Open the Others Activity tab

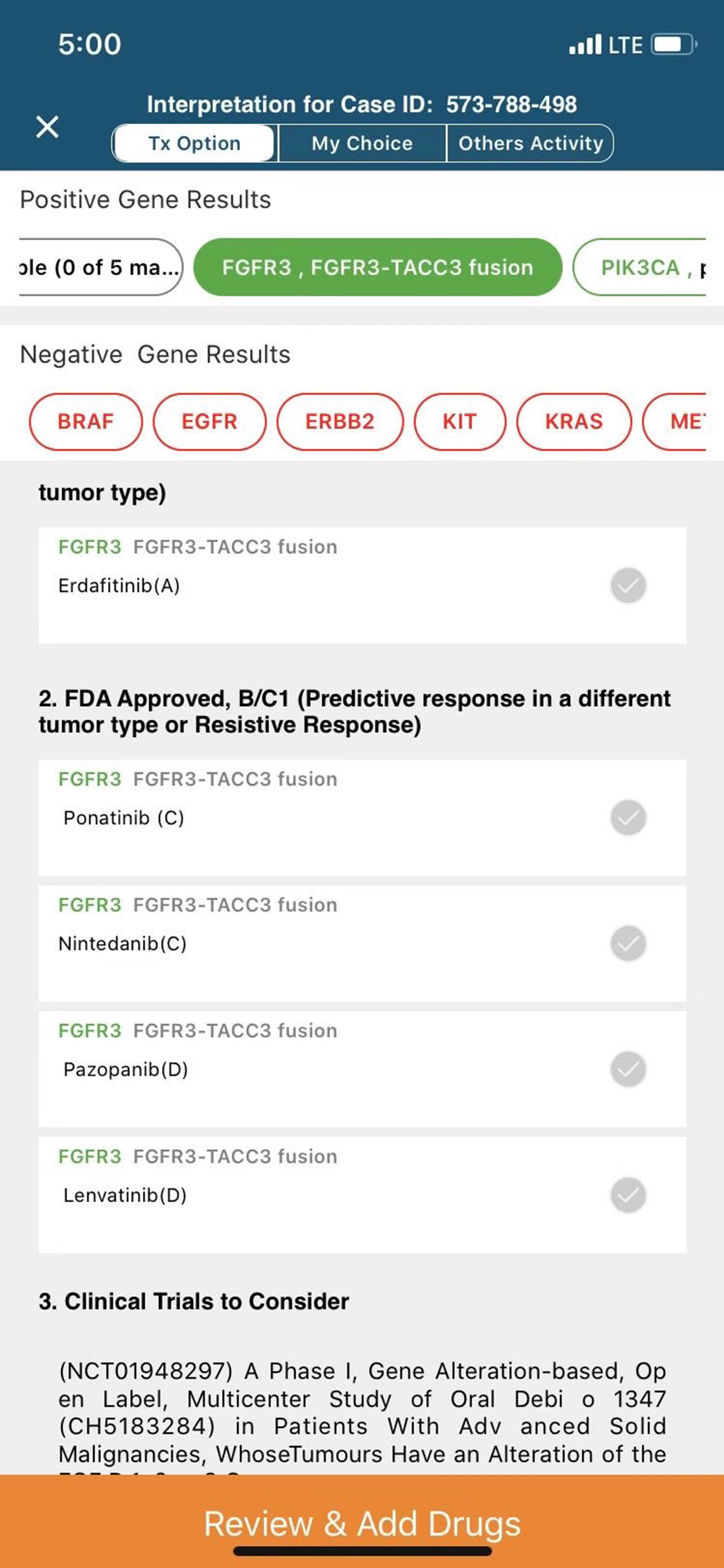[x=530, y=143]
